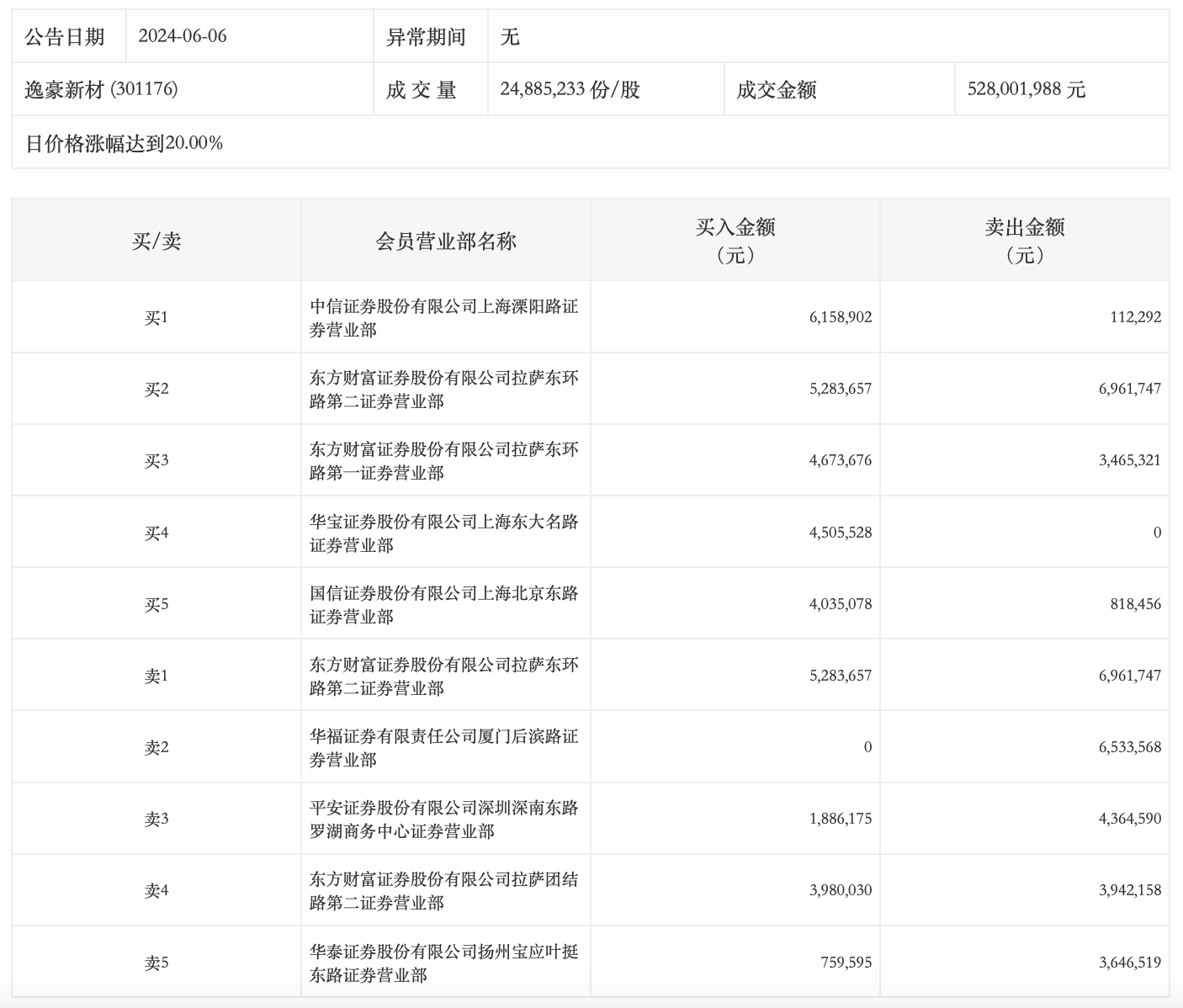Open 平安证券 深圳深南东路 branch name

click(443, 819)
